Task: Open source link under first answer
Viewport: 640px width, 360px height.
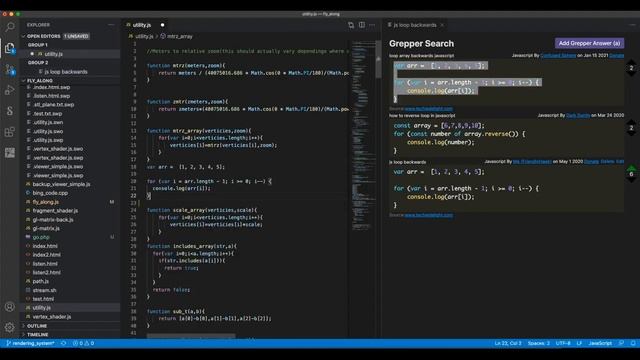Action: click(429, 109)
